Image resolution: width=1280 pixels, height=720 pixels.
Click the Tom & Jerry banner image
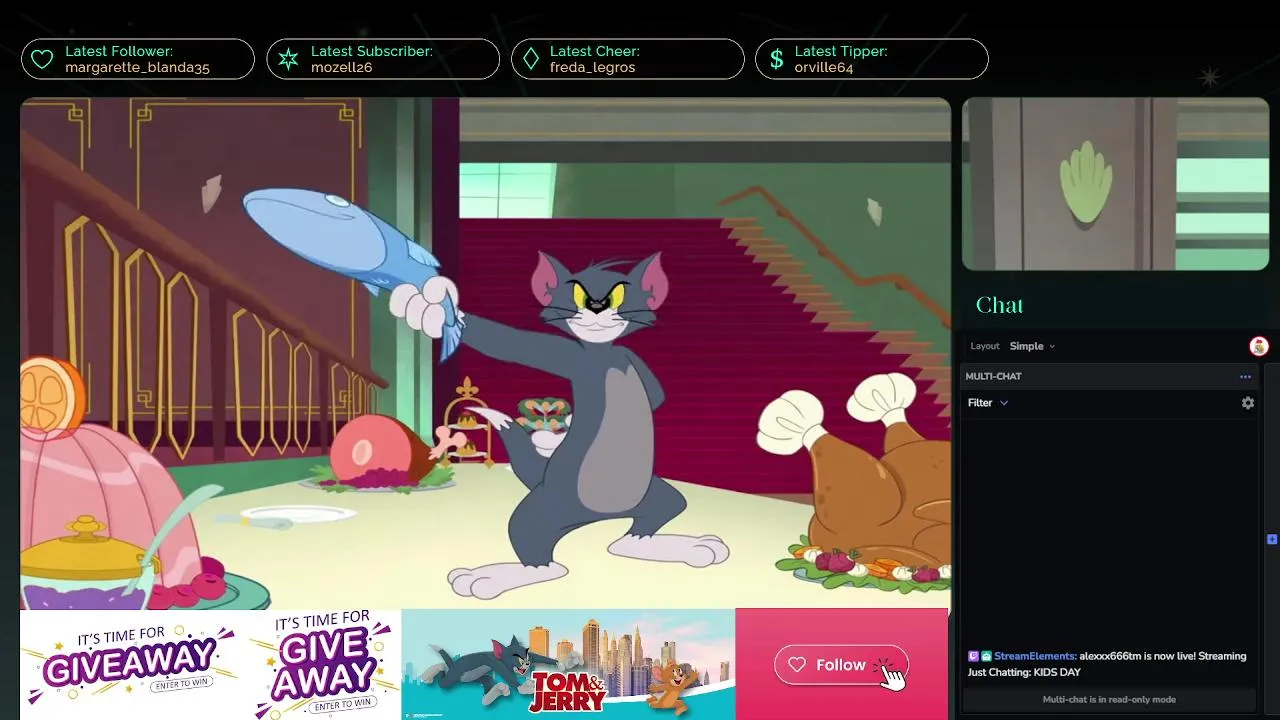click(x=568, y=664)
